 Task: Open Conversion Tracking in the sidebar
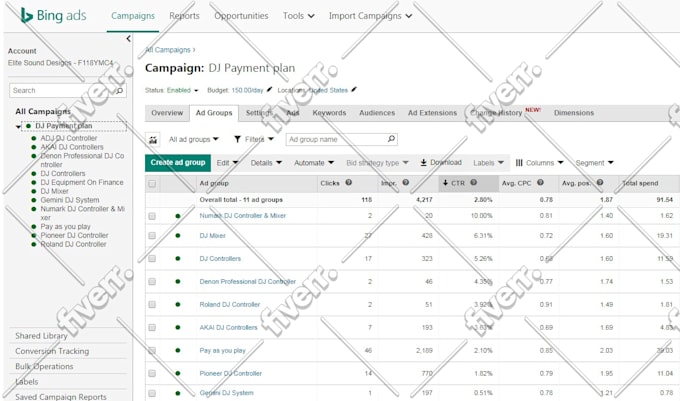coord(52,351)
